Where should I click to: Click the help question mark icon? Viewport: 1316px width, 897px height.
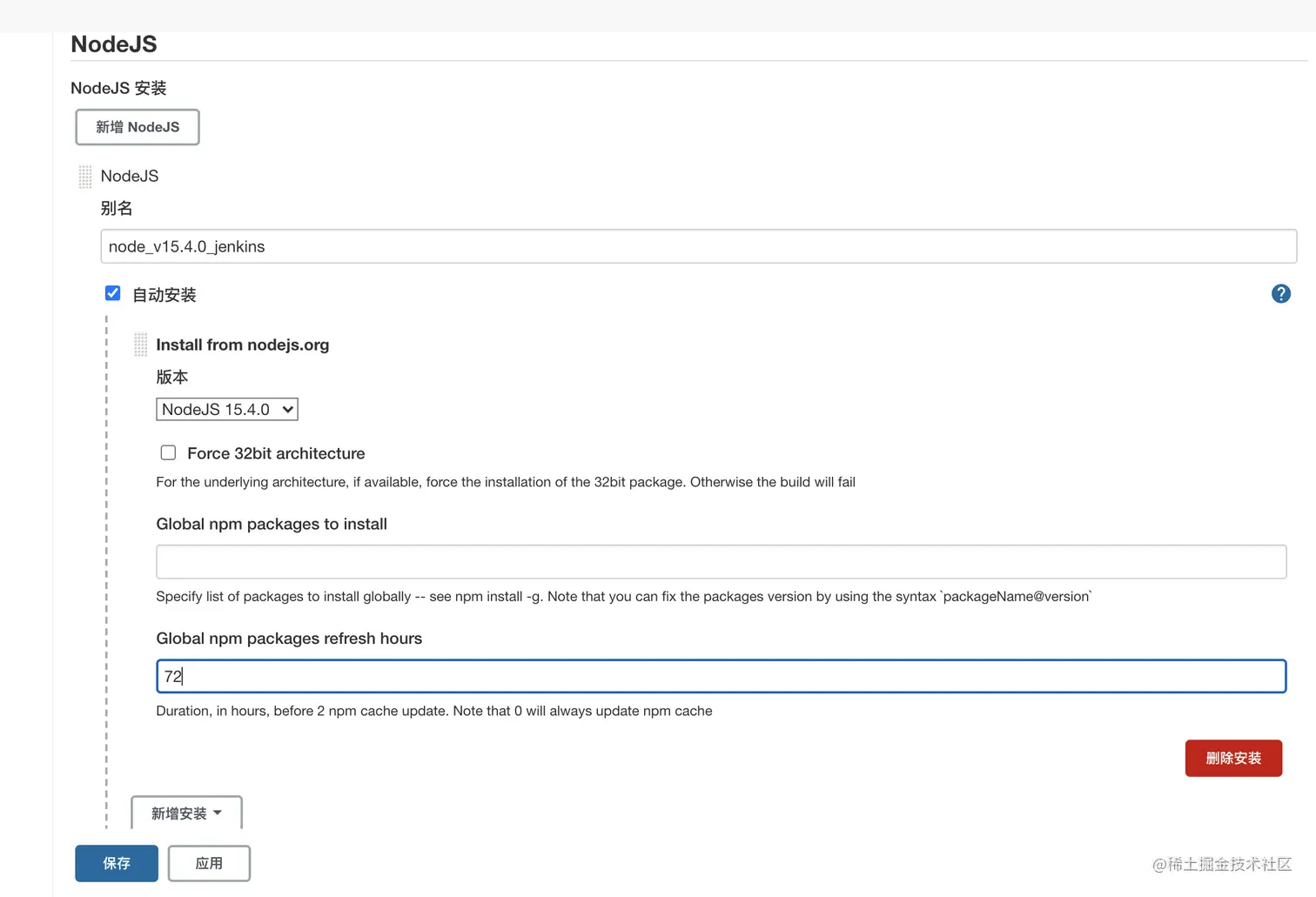[x=1280, y=294]
